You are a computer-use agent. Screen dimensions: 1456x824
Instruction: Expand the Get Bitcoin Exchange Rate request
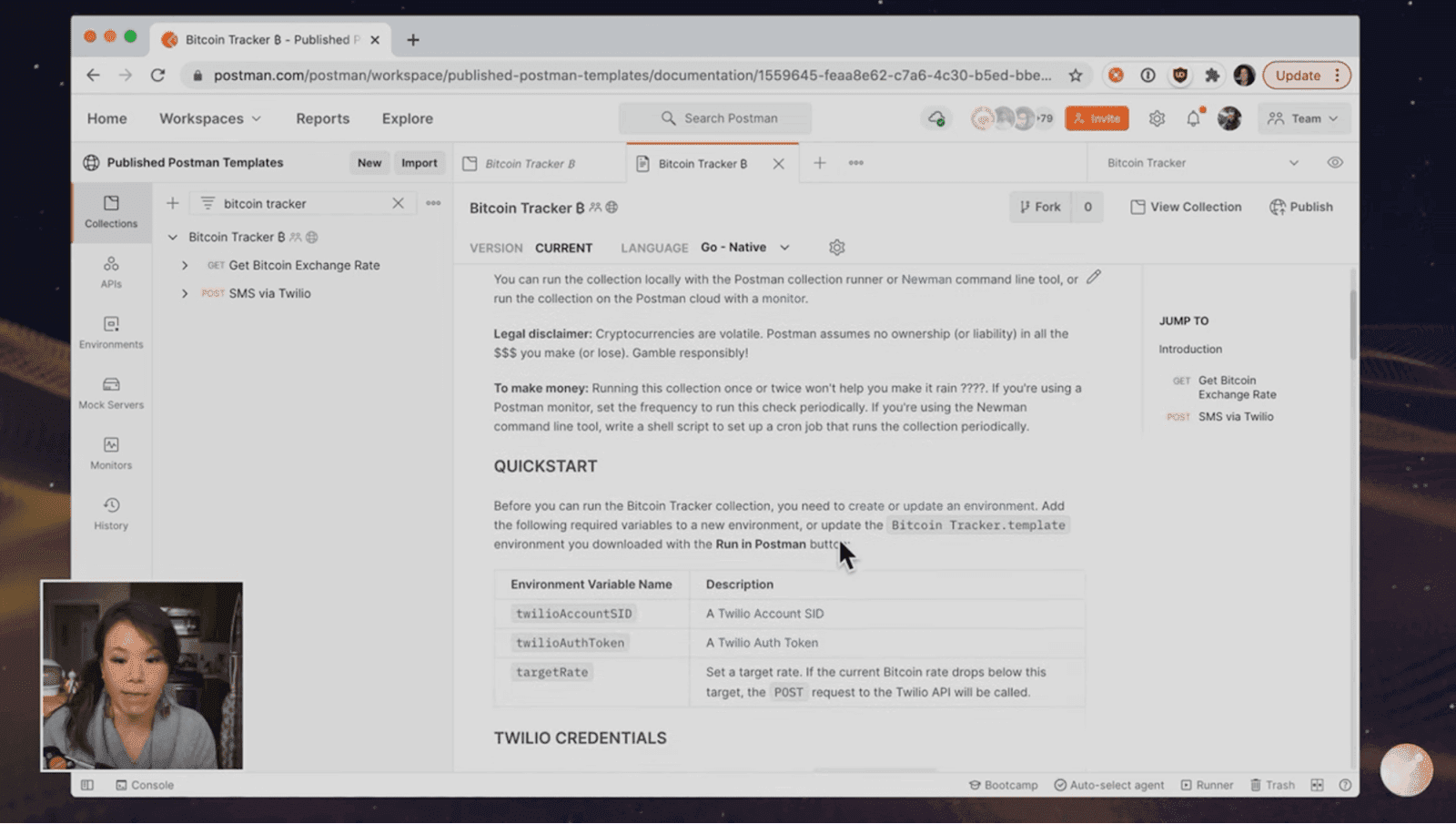(x=185, y=265)
